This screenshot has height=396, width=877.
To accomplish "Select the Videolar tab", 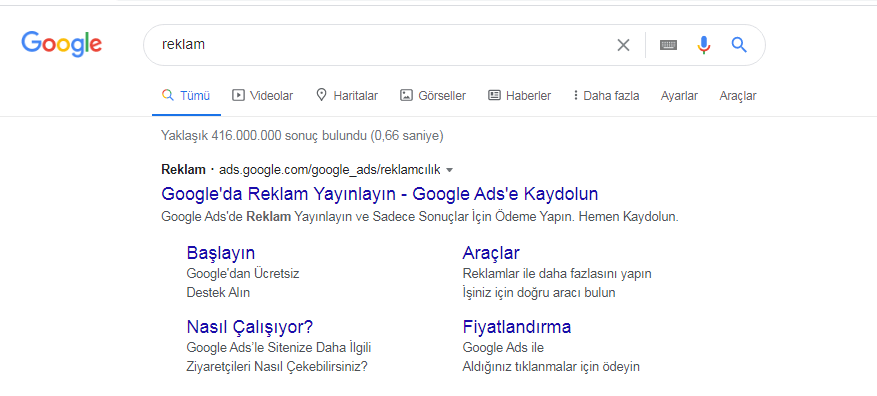I will pos(262,96).
